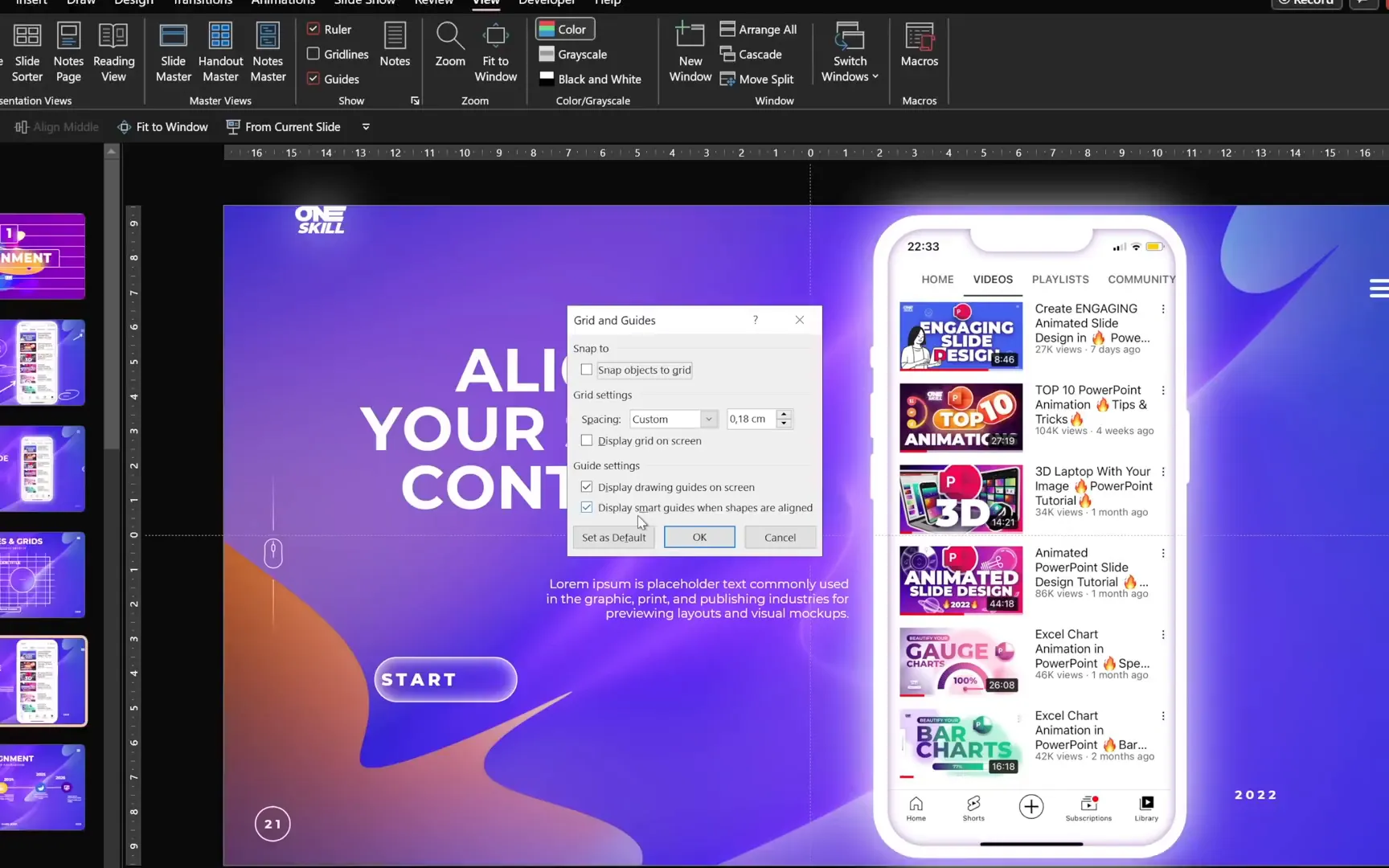Screen dimensions: 1389x868
Task: Click the hamburger menu icon on slide
Action: [x=1379, y=288]
